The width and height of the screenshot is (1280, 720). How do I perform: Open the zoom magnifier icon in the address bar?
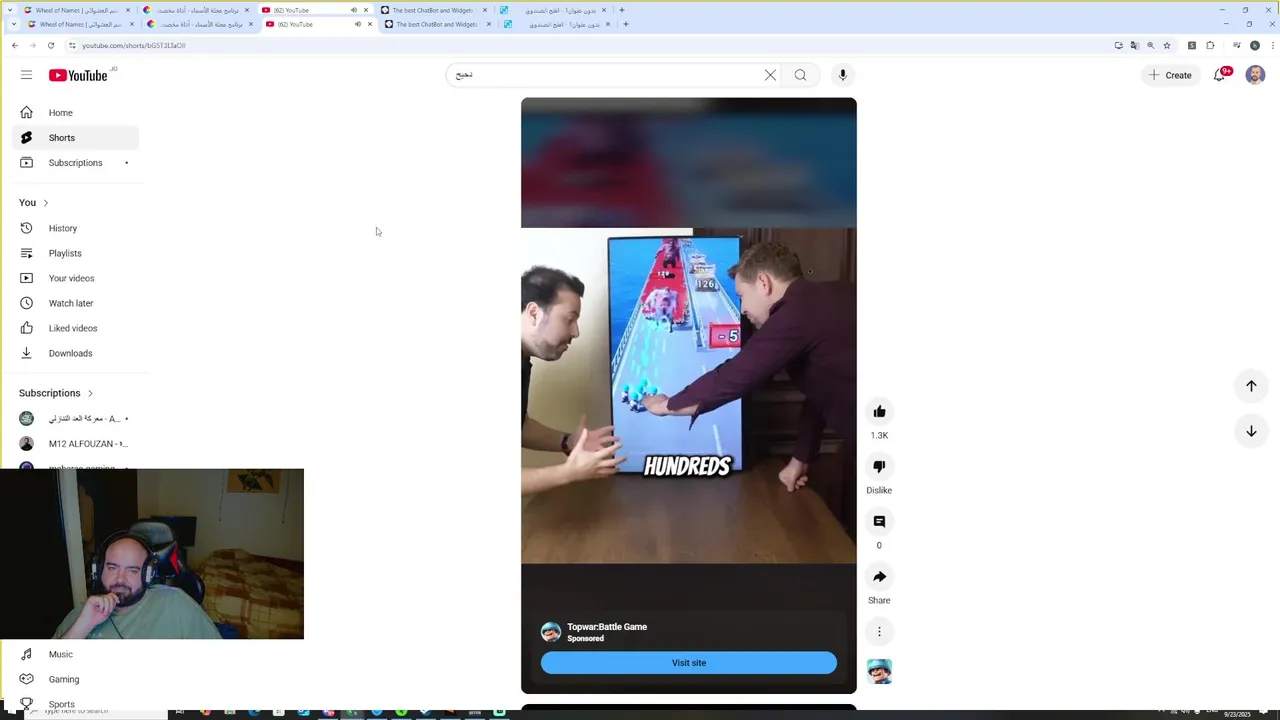(1150, 45)
